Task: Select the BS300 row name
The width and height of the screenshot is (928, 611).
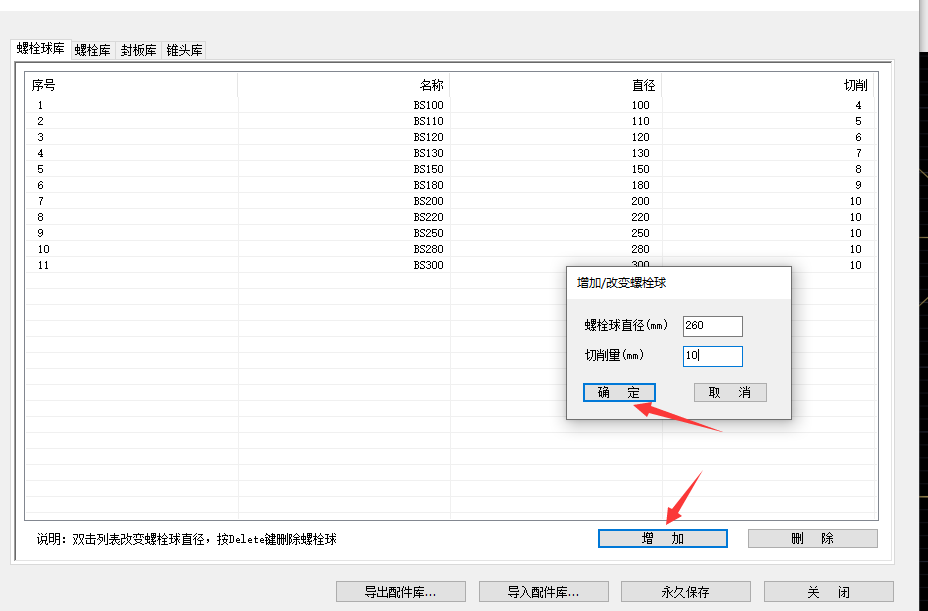Action: pyautogui.click(x=428, y=265)
